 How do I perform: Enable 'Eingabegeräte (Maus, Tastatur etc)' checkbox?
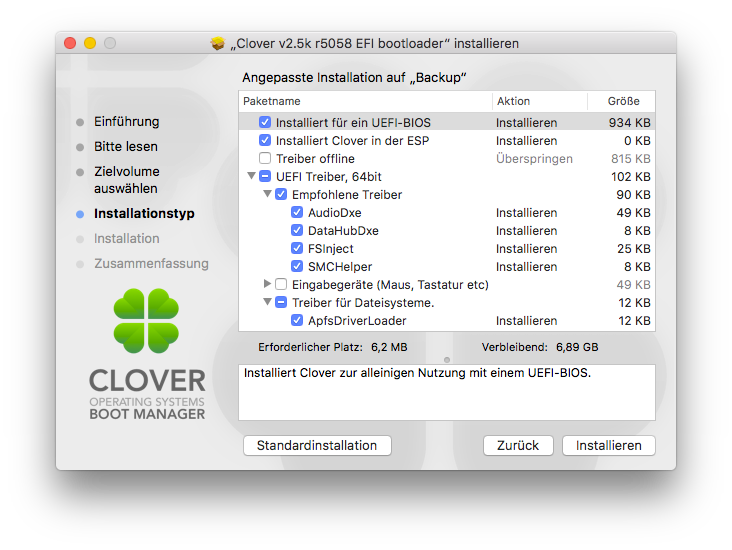point(281,284)
